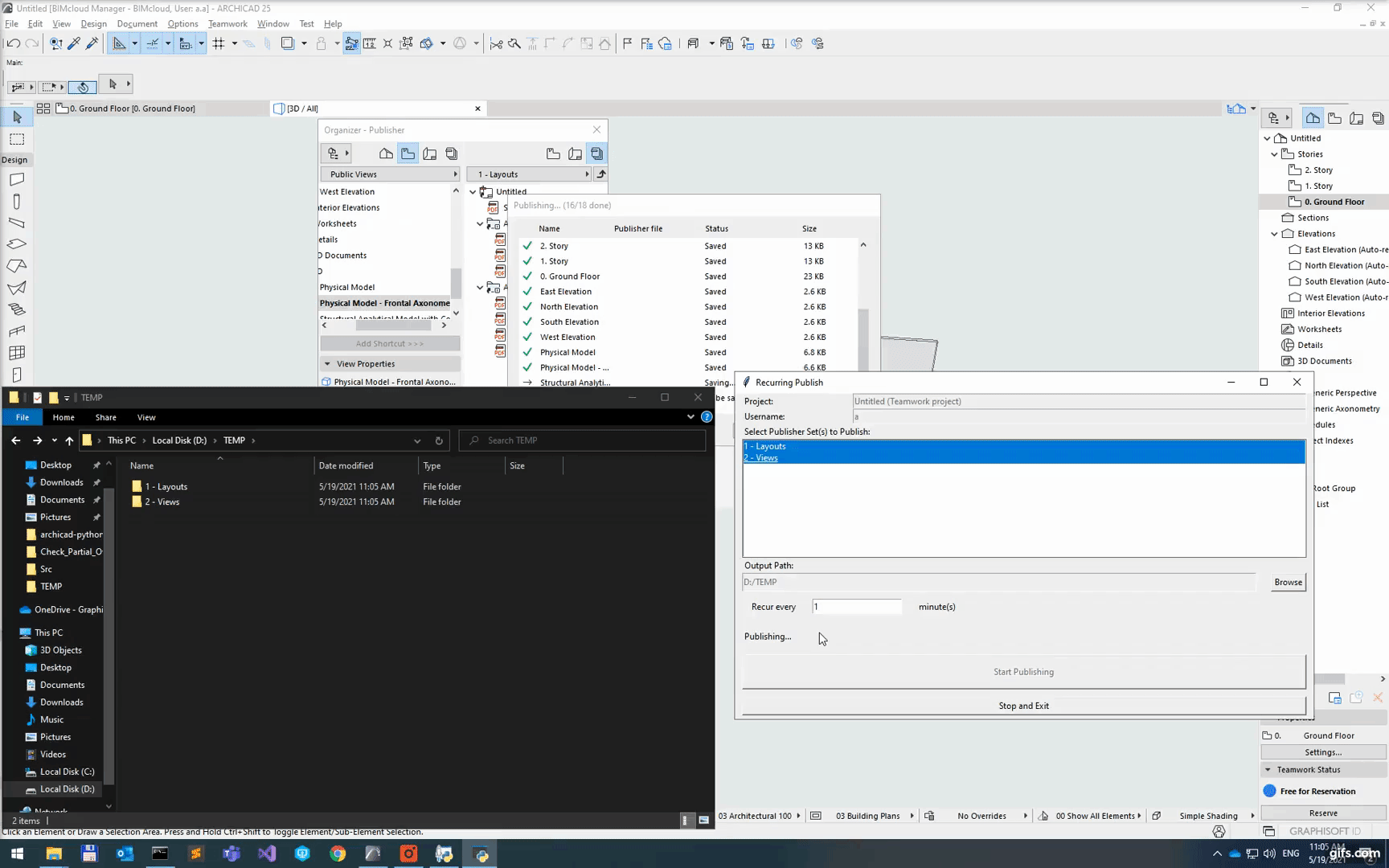The width and height of the screenshot is (1389, 868).
Task: Select the Beam tool in Design toolbox
Action: click(17, 223)
